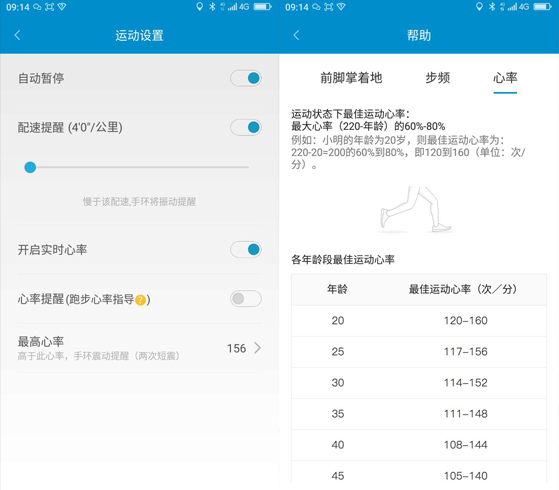This screenshot has height=490, width=559.
Task: Tap the 105–140 heart rate cell
Action: pyautogui.click(x=466, y=476)
